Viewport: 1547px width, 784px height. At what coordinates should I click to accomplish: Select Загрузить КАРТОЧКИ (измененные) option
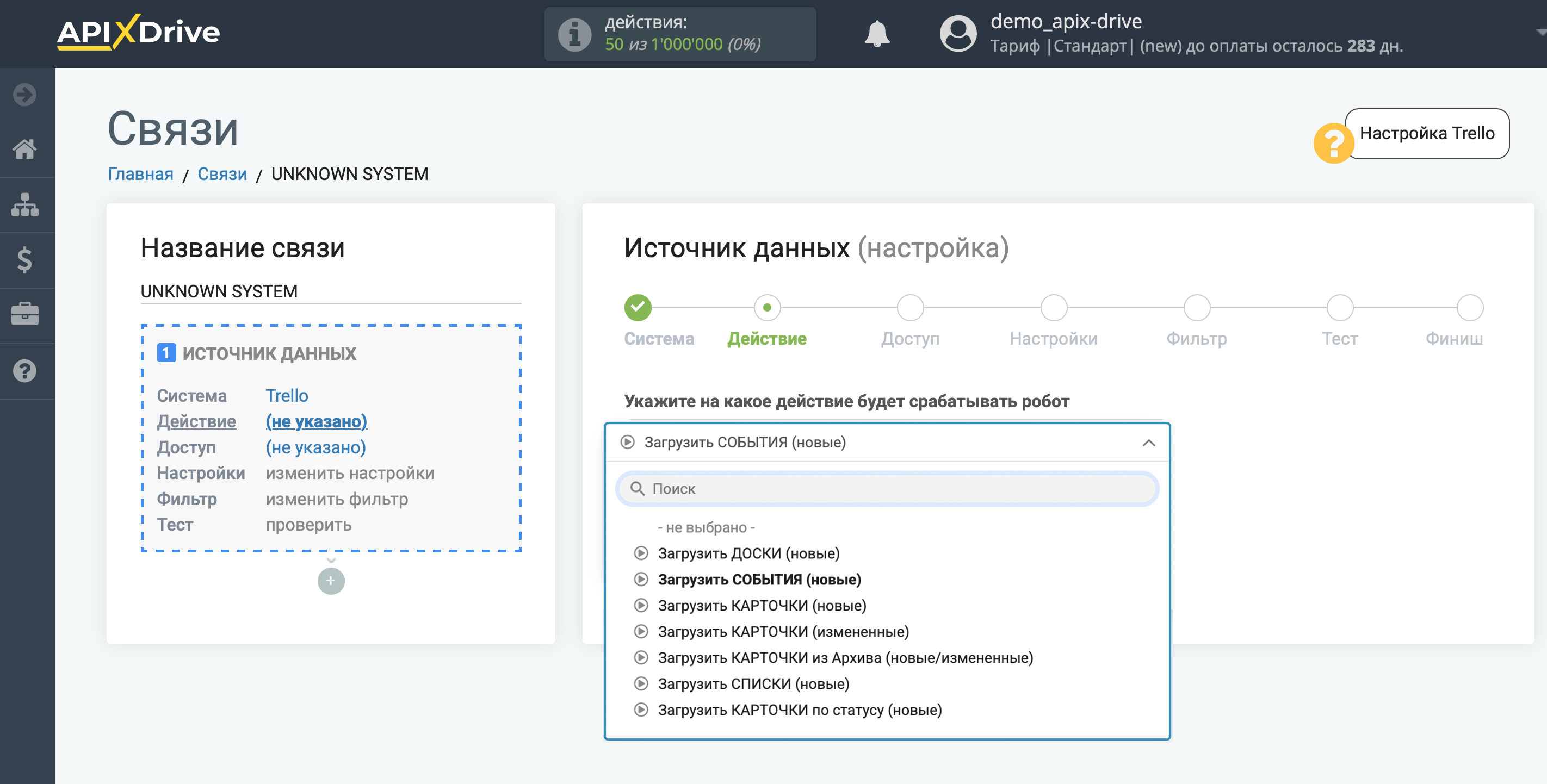(x=783, y=632)
